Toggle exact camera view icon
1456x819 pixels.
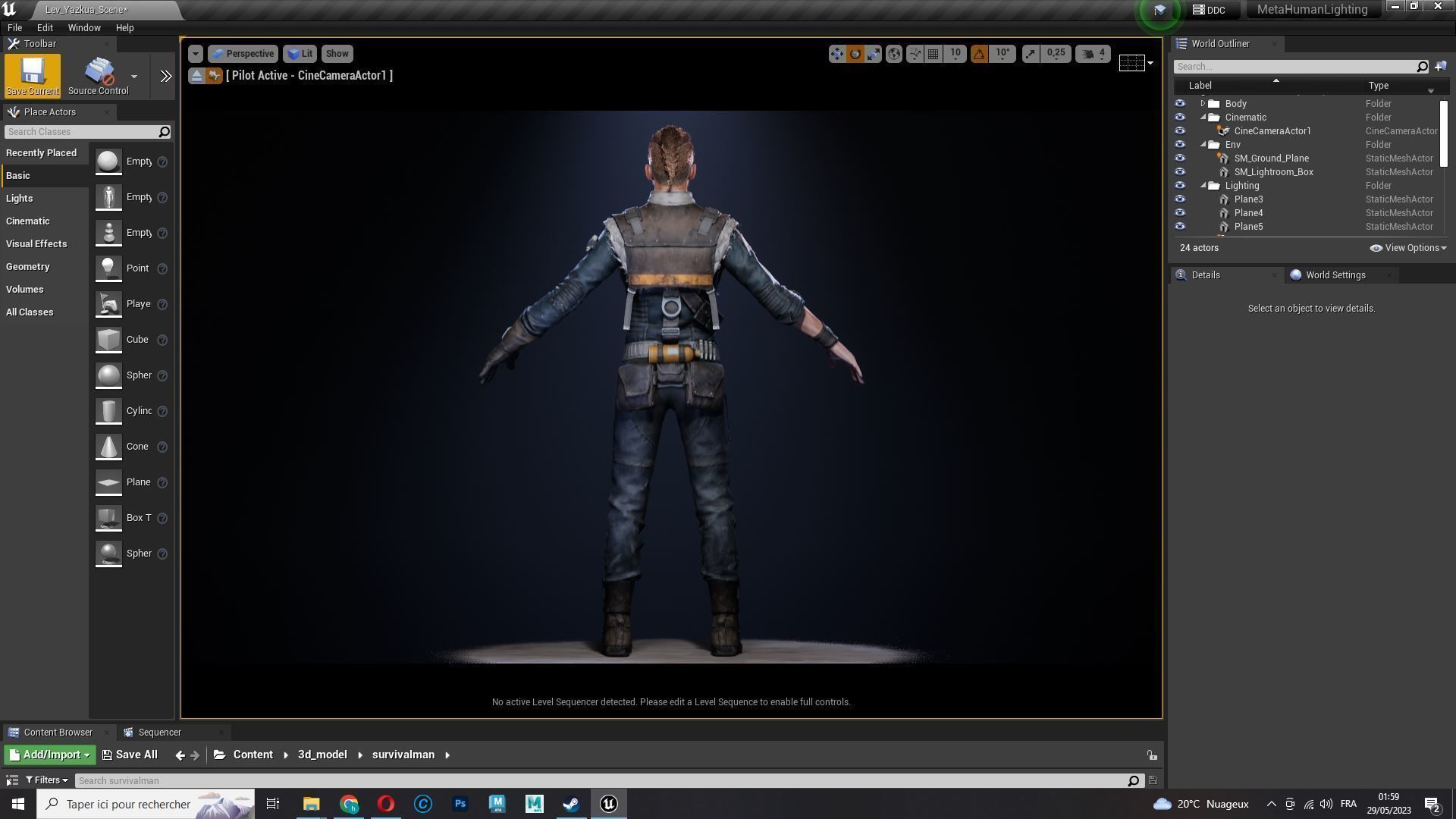pos(214,76)
